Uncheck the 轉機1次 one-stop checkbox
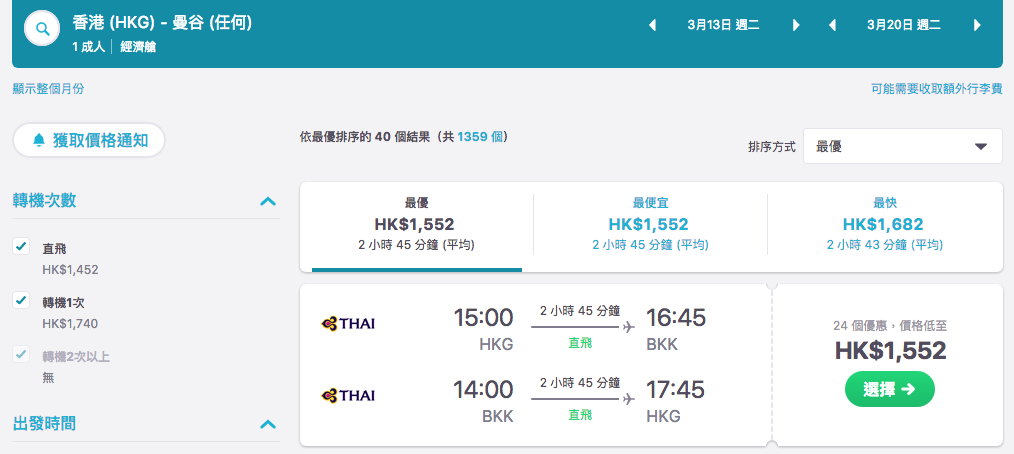1014x454 pixels. pyautogui.click(x=21, y=300)
